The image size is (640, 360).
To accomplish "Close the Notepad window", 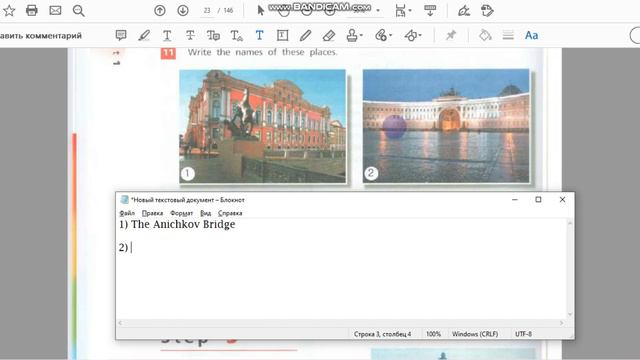I will [562, 200].
